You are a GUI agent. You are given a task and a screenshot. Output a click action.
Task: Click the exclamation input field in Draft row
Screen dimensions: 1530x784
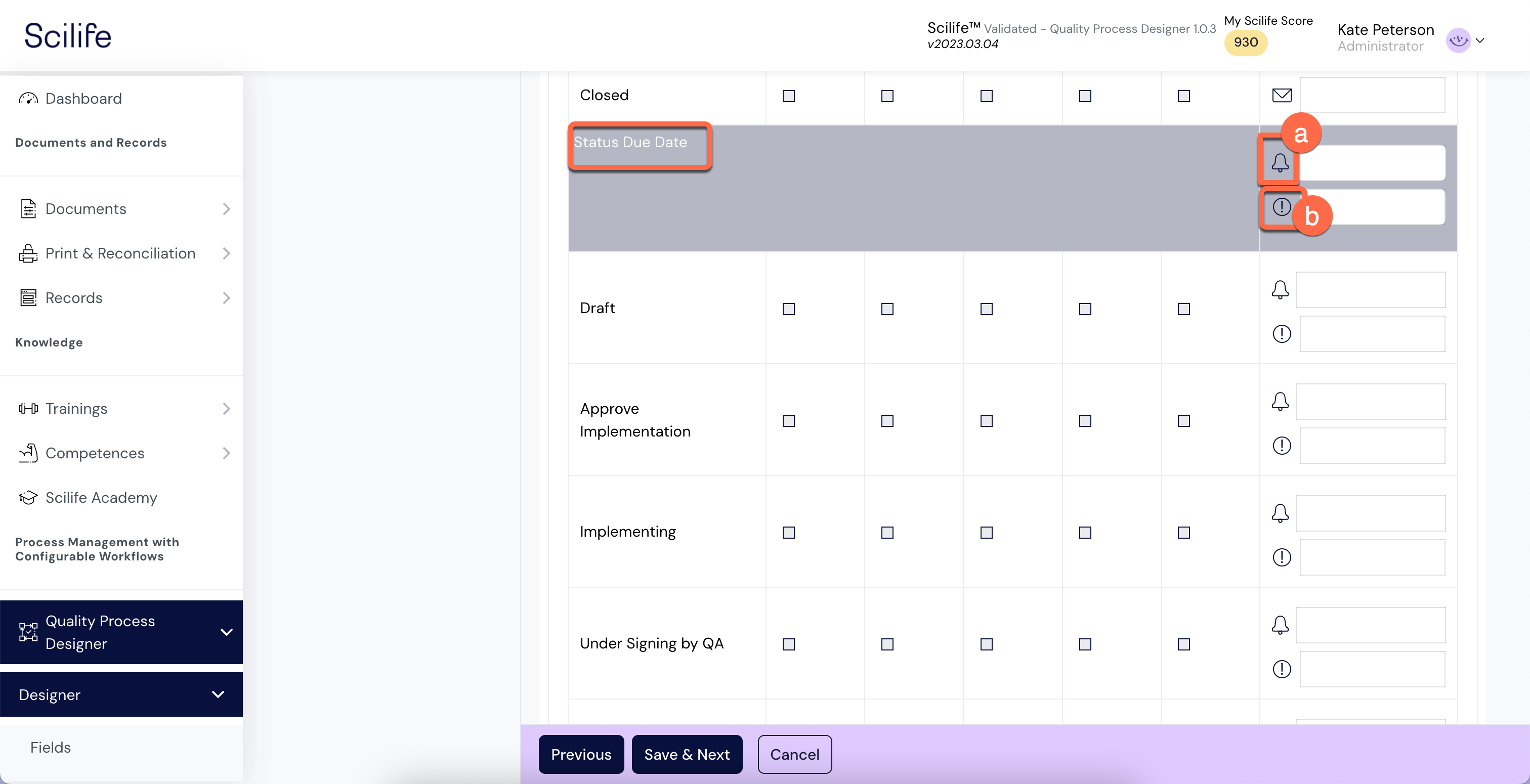1372,334
